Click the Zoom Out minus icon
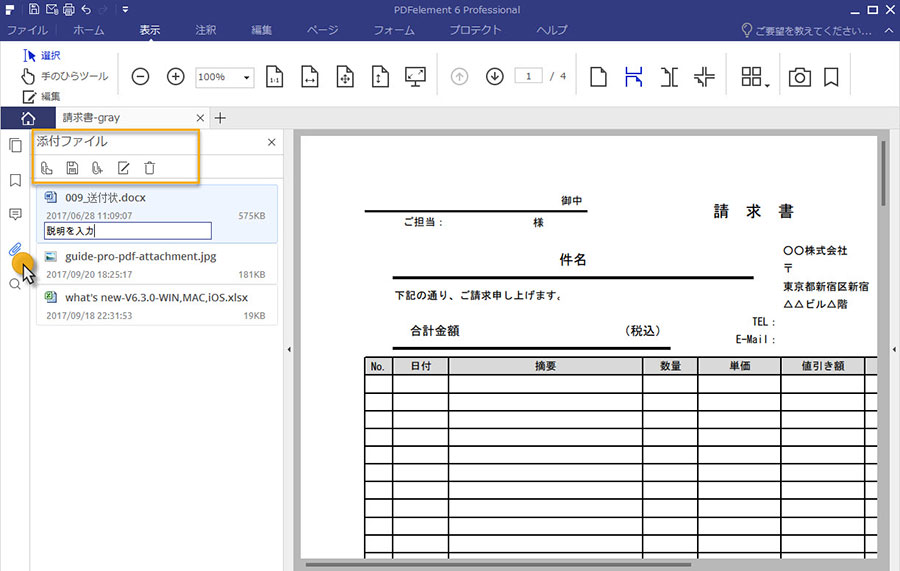This screenshot has width=900, height=571. point(140,76)
